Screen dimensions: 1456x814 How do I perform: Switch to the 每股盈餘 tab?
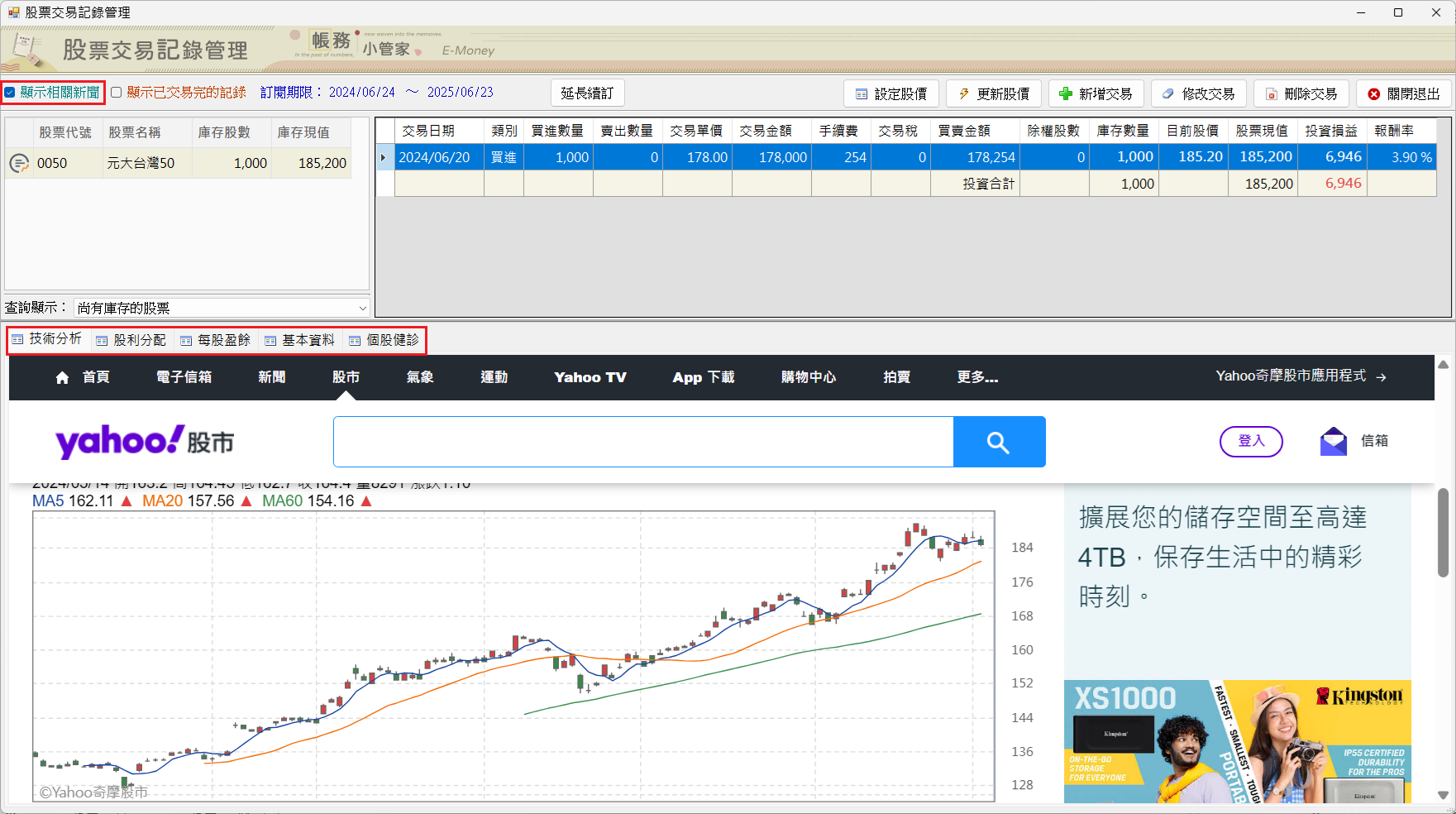pos(216,340)
